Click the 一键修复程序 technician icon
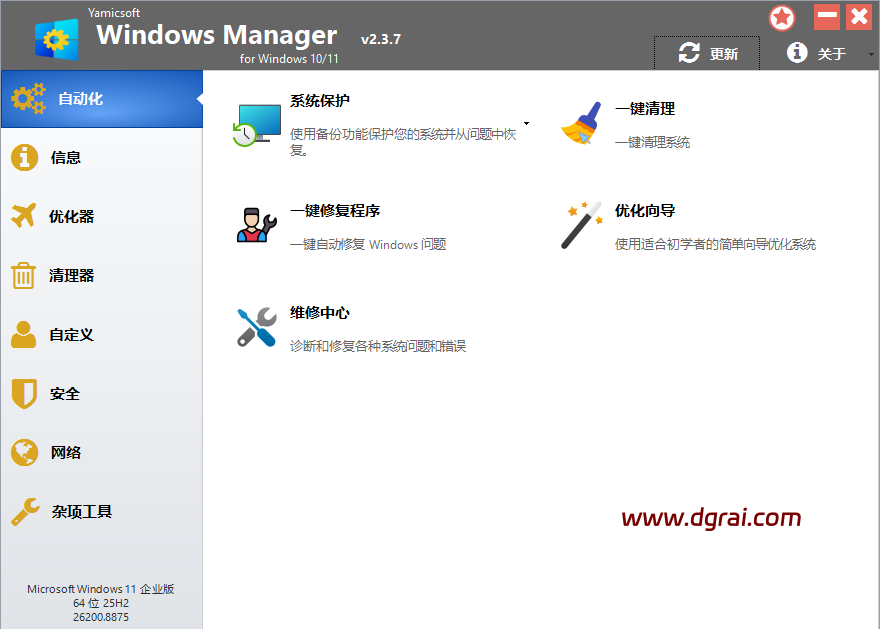This screenshot has width=880, height=629. point(256,225)
